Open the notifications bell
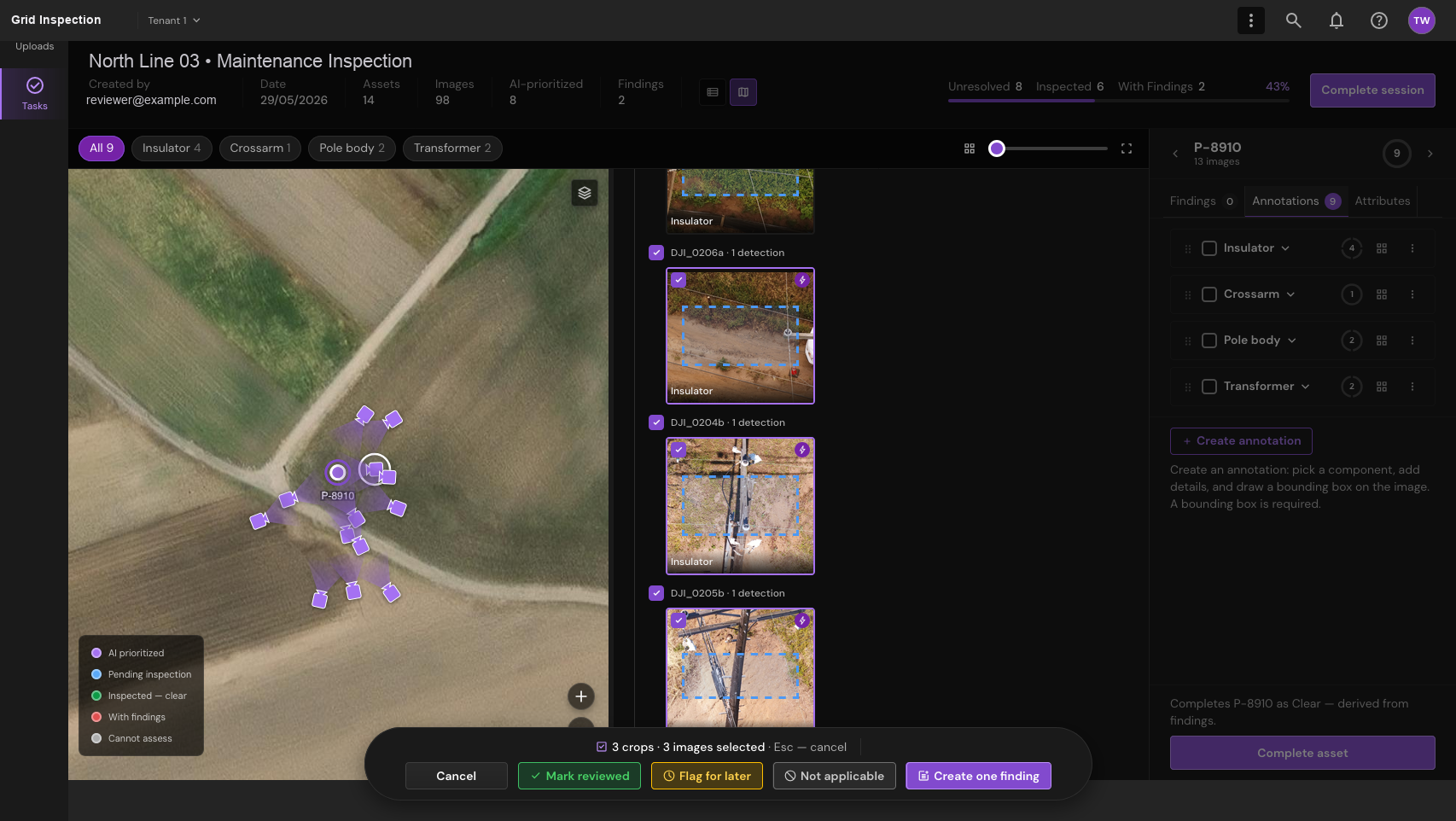Image resolution: width=1456 pixels, height=821 pixels. point(1337,20)
